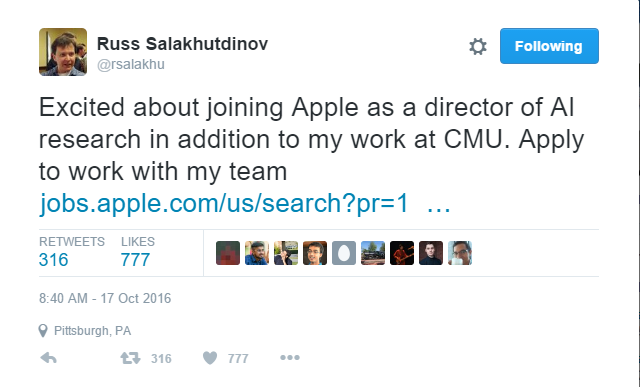Click the Pittsburgh, PA location text

click(93, 331)
